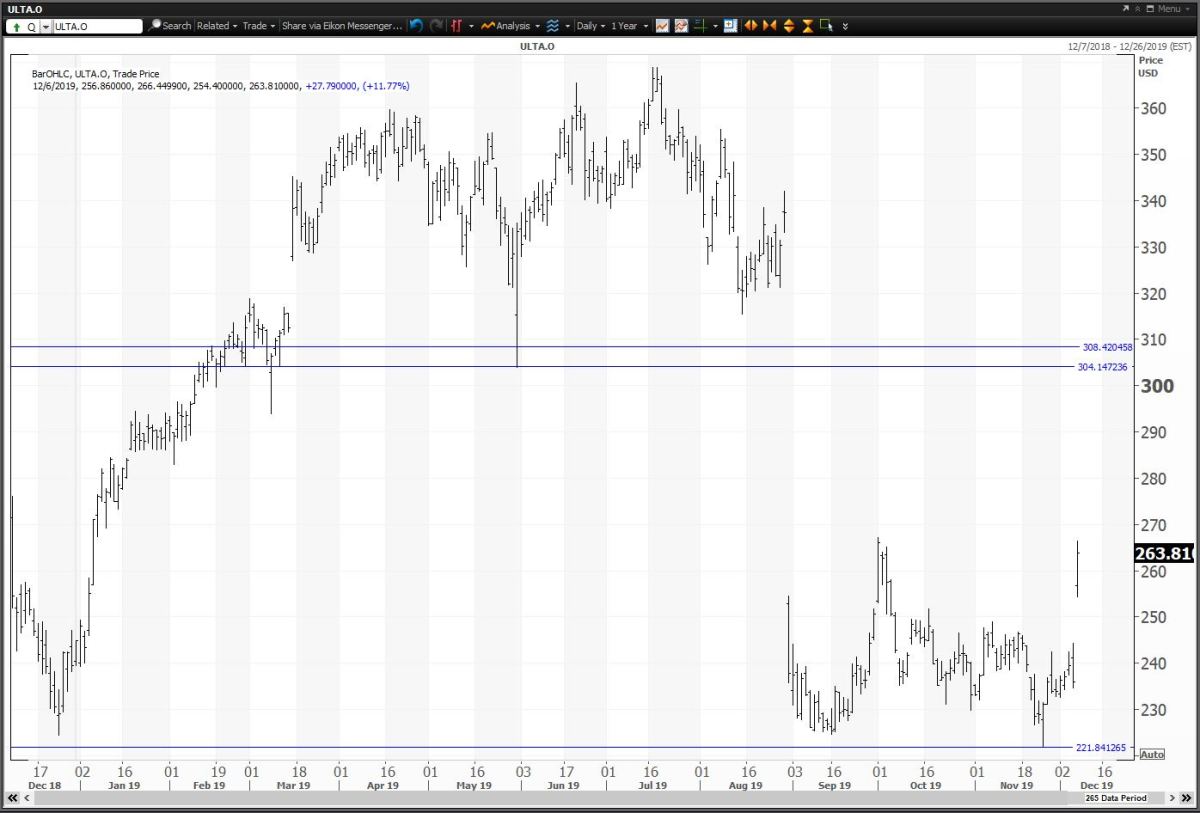Click the BarOHLC, ULTA.O, Trade Price legend
Screen dimensions: 1200x813
click(95, 74)
